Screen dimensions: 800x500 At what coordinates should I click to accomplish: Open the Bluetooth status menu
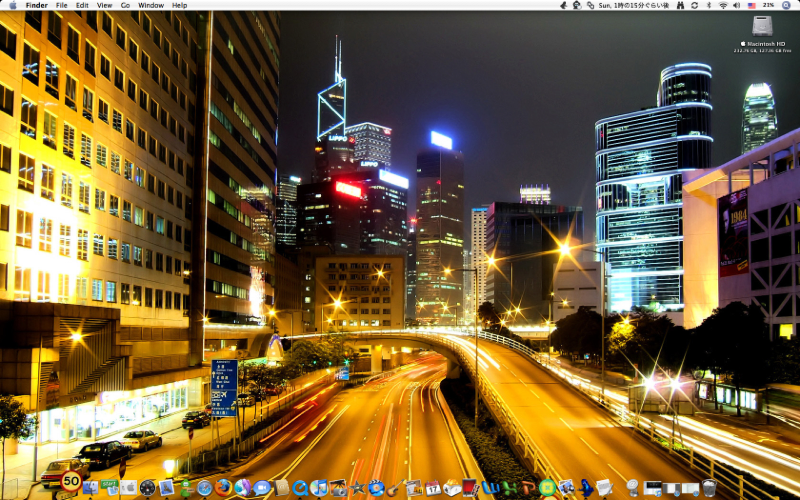[x=708, y=5]
